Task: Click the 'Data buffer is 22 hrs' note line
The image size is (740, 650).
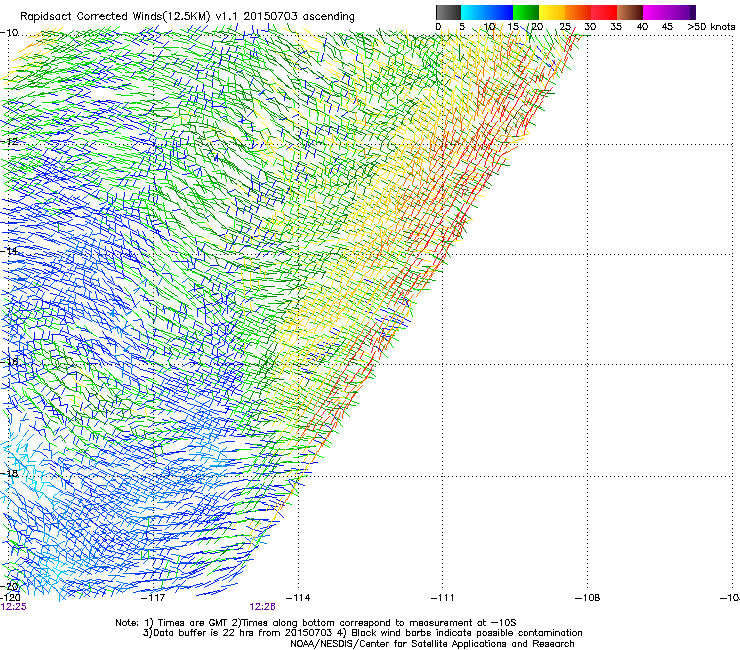Action: point(362,633)
